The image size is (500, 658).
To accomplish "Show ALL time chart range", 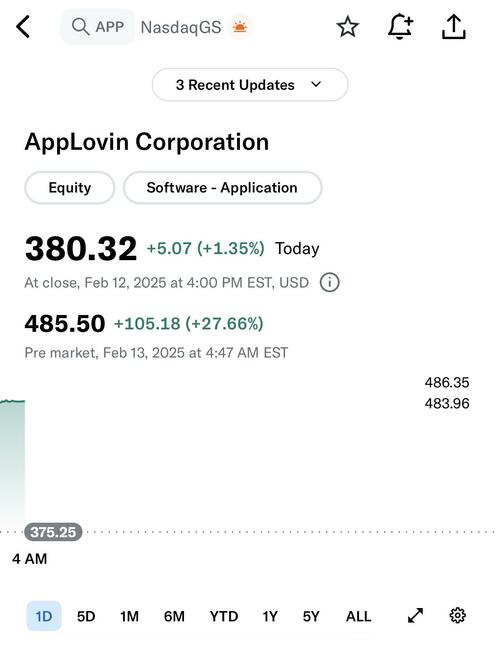I will pos(359,616).
